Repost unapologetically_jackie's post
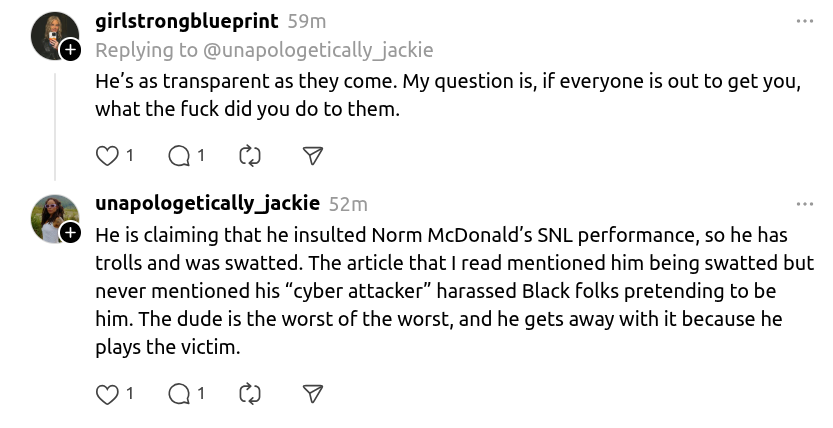This screenshot has width=833, height=428. [x=250, y=394]
